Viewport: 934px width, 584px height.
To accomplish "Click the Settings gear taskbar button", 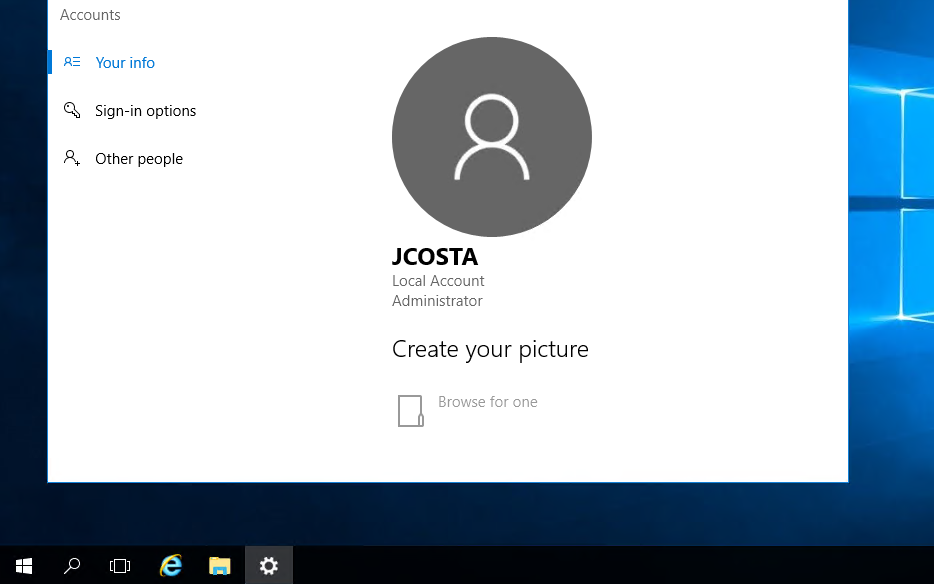I will coord(269,566).
